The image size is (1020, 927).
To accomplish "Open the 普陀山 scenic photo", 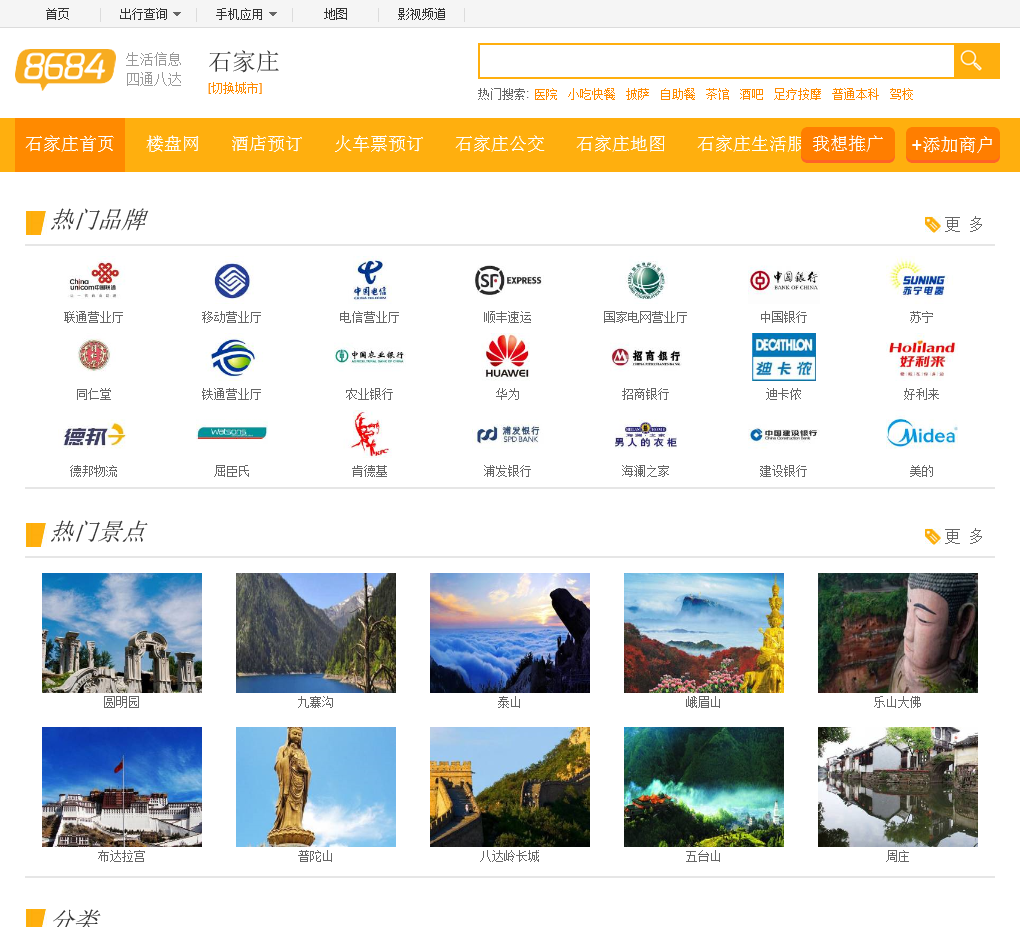I will tap(315, 787).
